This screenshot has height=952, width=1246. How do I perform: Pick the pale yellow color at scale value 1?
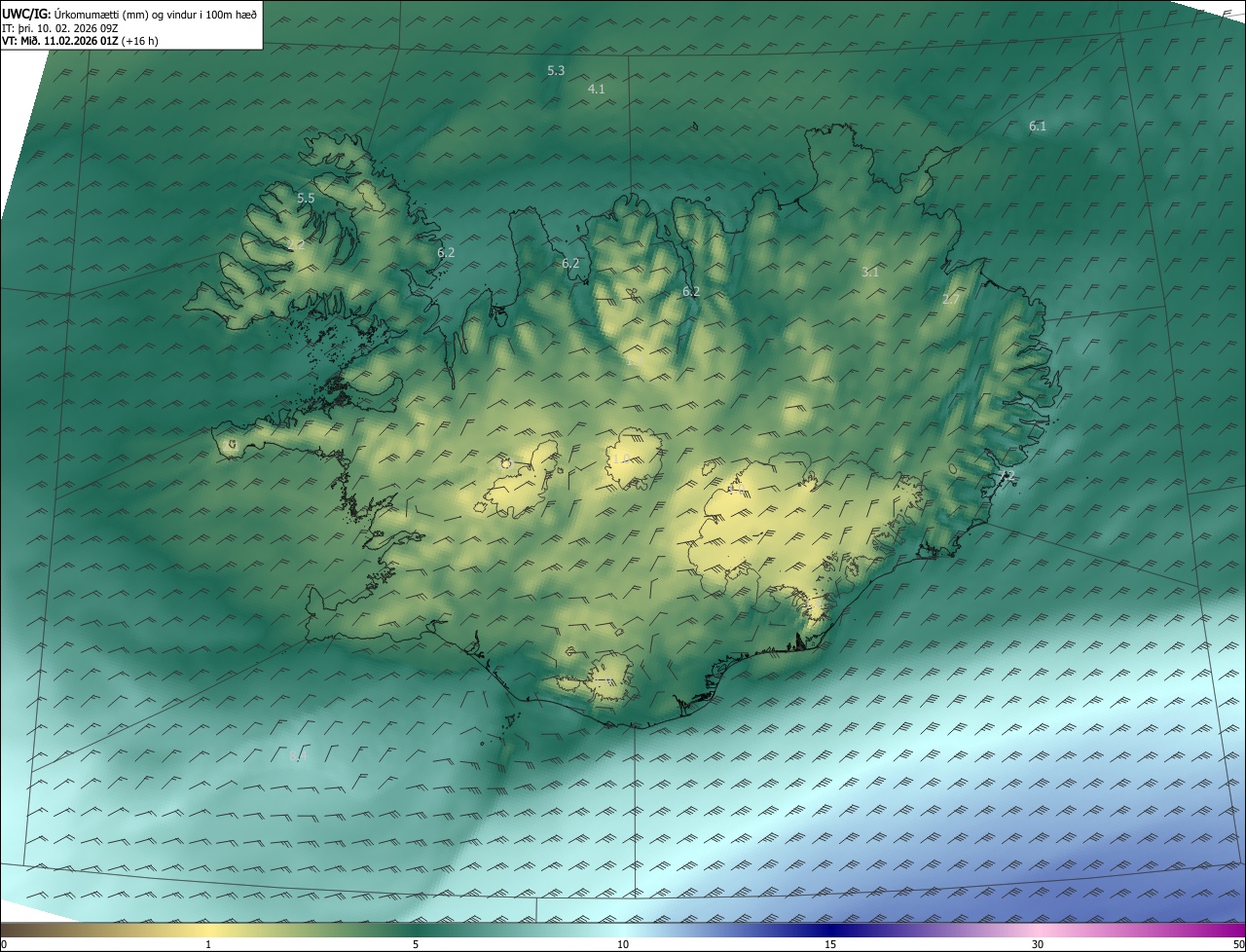click(208, 930)
